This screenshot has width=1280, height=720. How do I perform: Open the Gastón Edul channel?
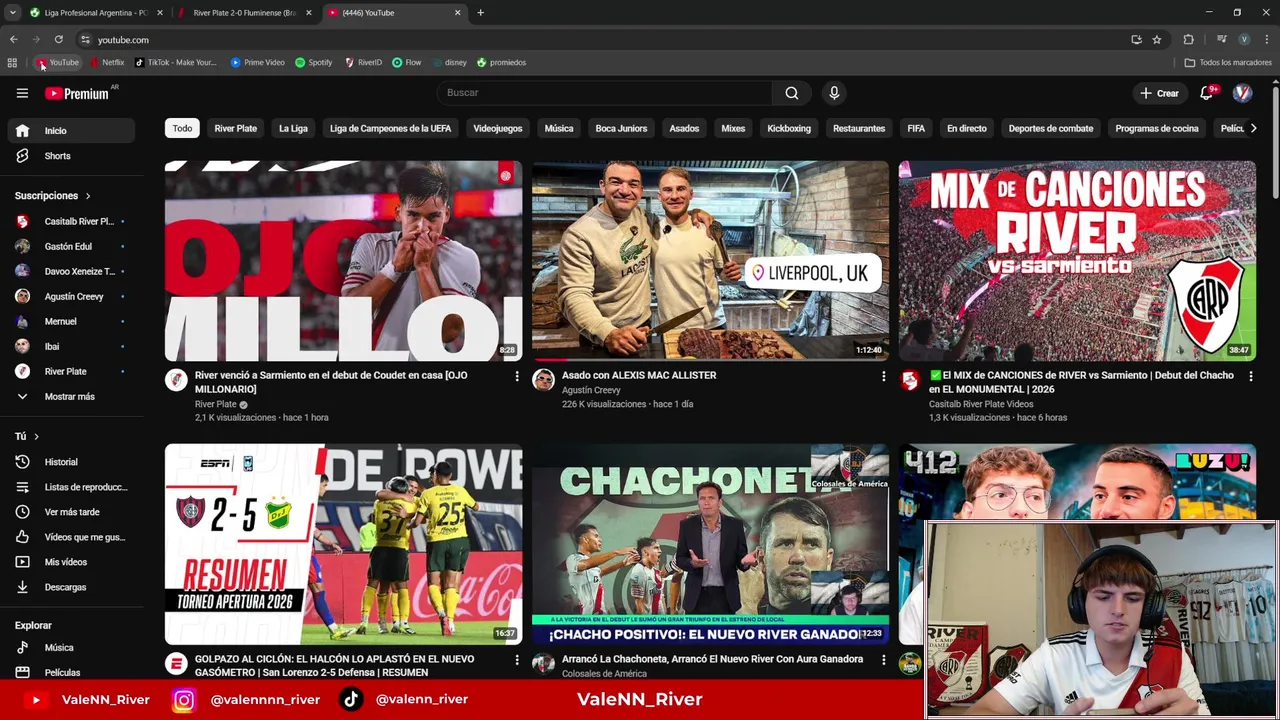(72, 246)
